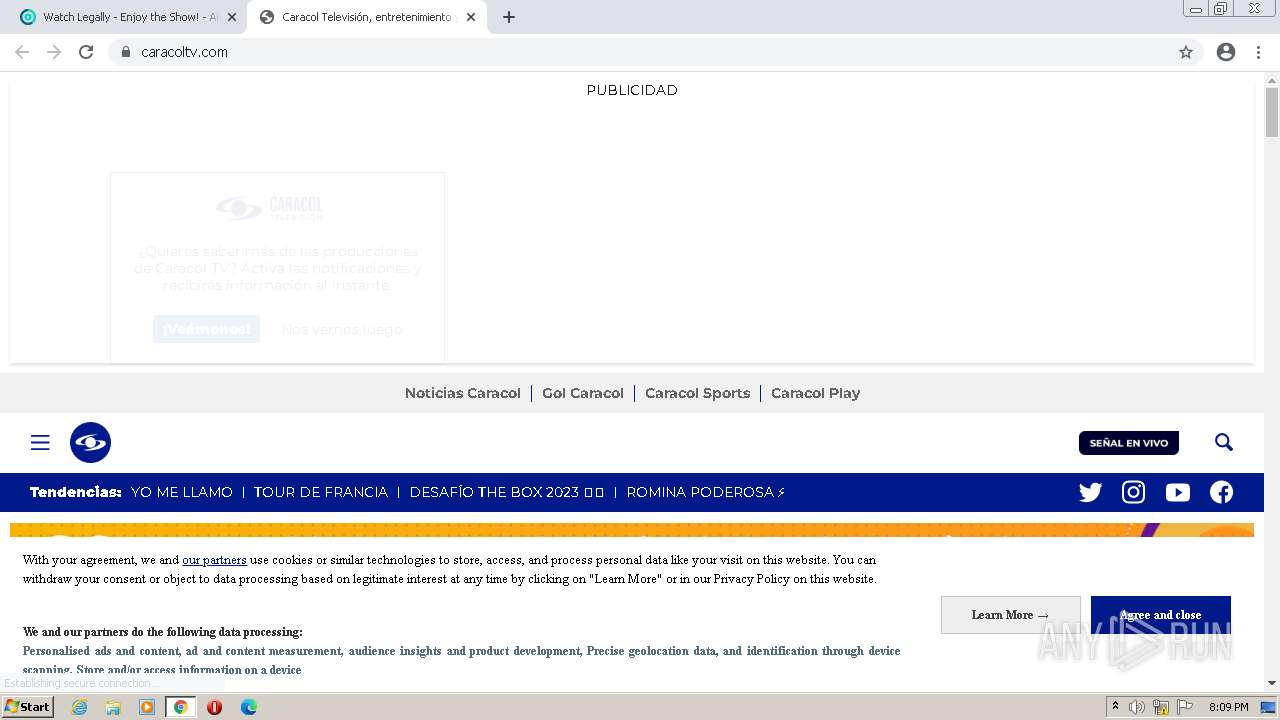Open the Opera taskbar icon
The width and height of the screenshot is (1280, 720).
click(214, 707)
